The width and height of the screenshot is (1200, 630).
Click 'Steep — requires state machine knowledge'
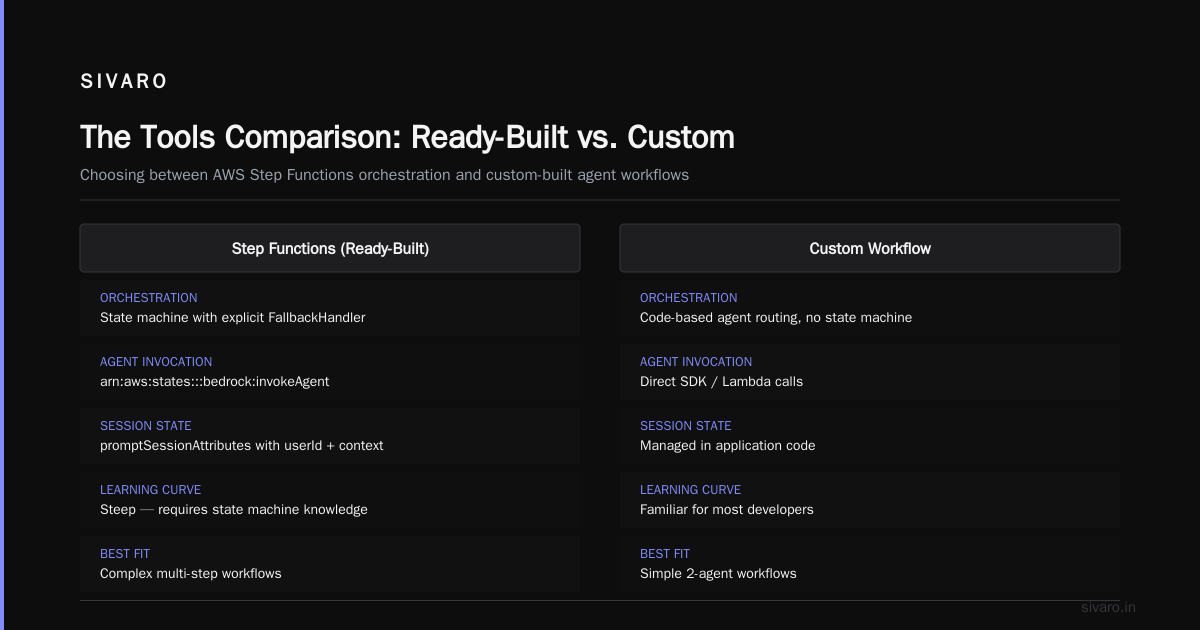234,510
